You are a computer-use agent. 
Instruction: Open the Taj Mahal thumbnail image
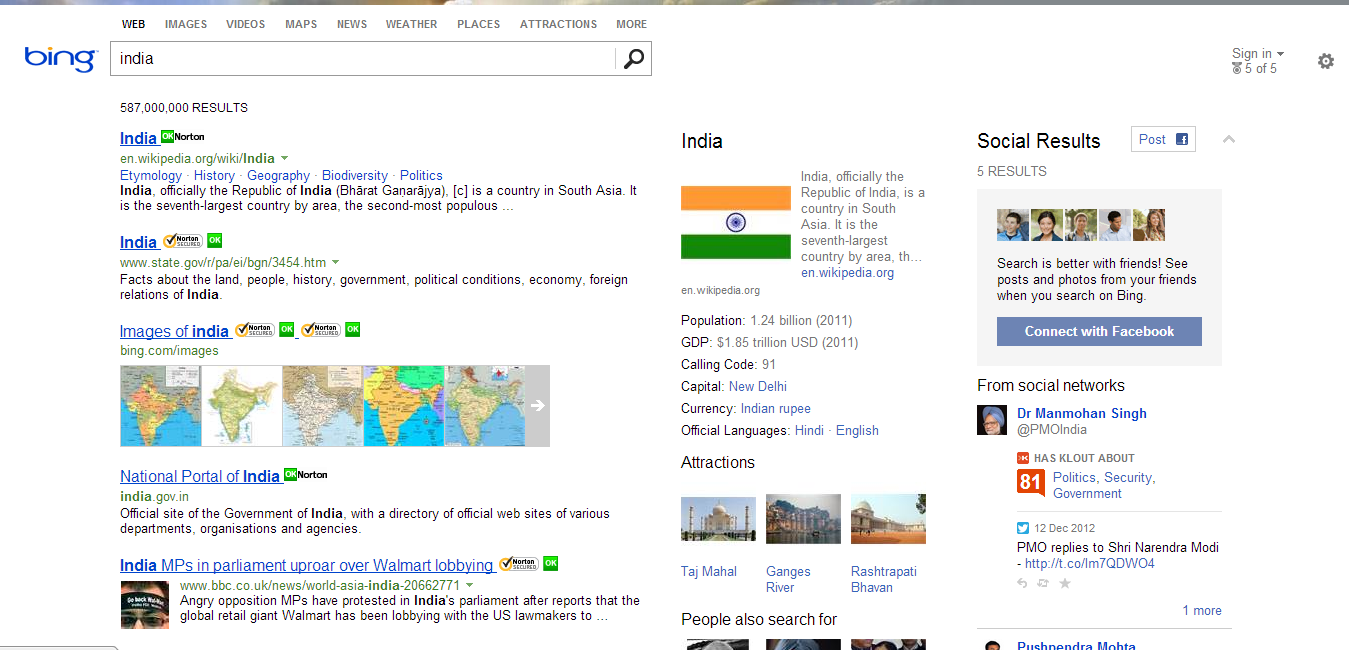coord(718,518)
